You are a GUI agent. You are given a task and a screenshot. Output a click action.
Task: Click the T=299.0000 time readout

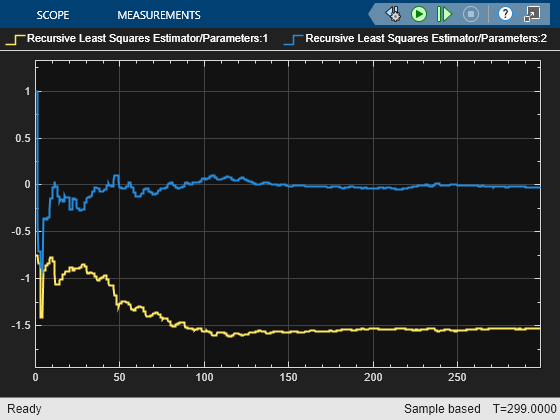tap(525, 409)
